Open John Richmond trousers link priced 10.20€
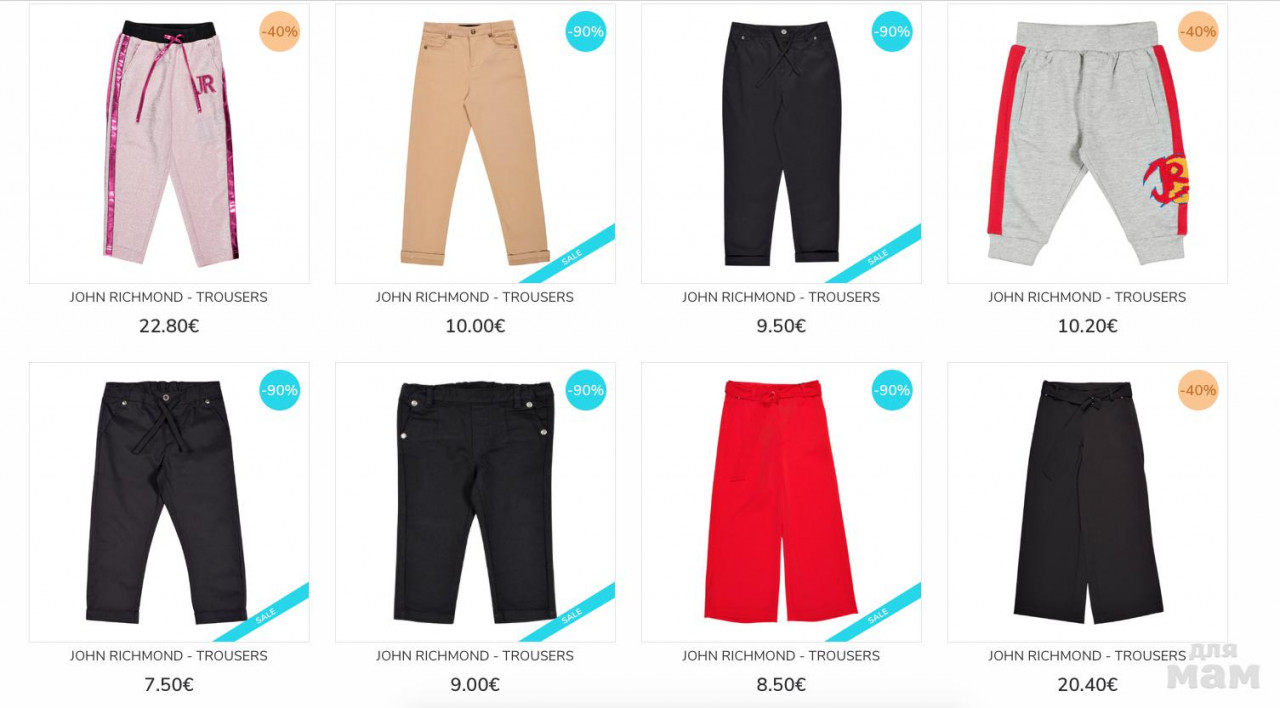 coord(1087,297)
